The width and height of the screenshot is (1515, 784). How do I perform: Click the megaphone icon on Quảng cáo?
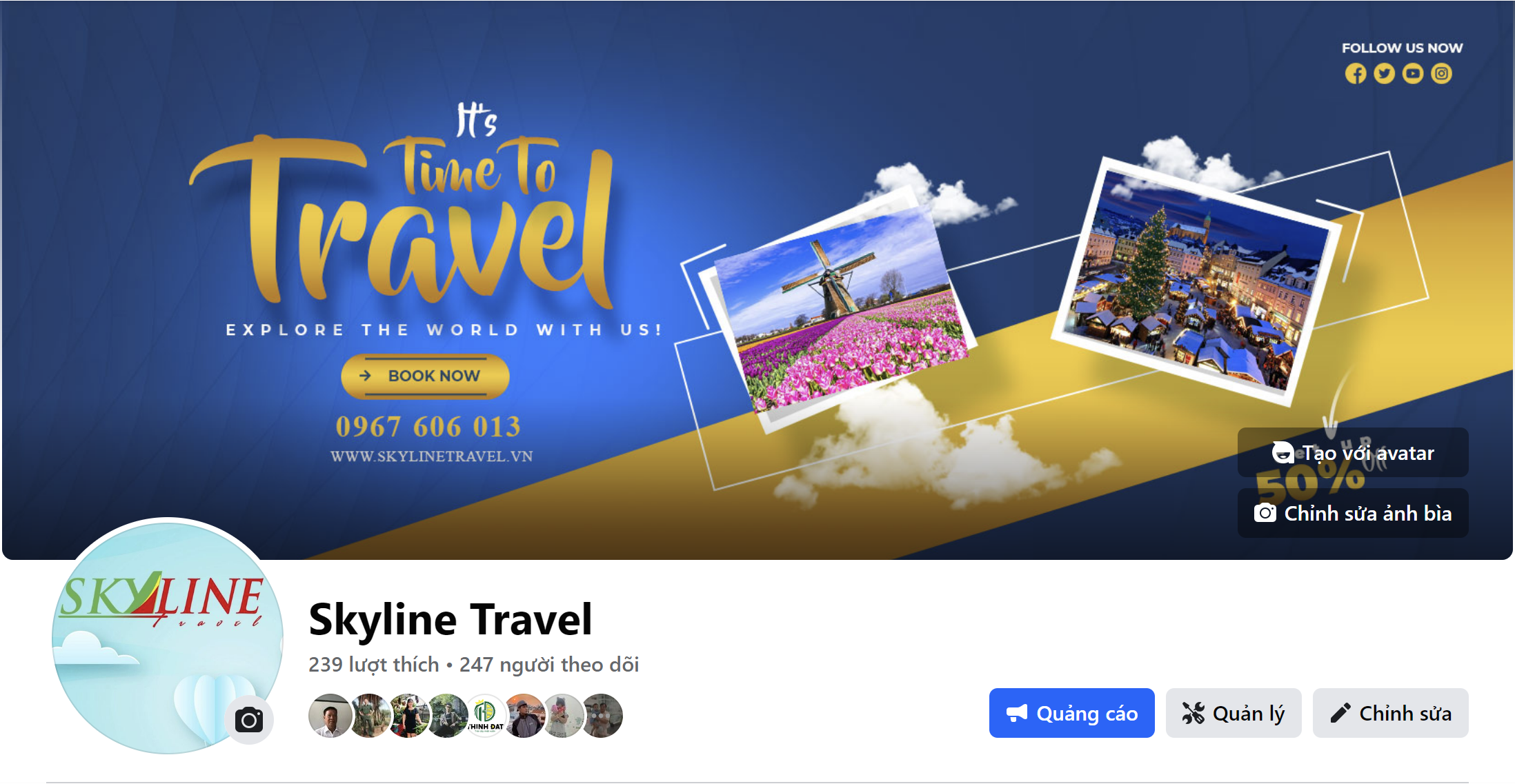pyautogui.click(x=1017, y=713)
